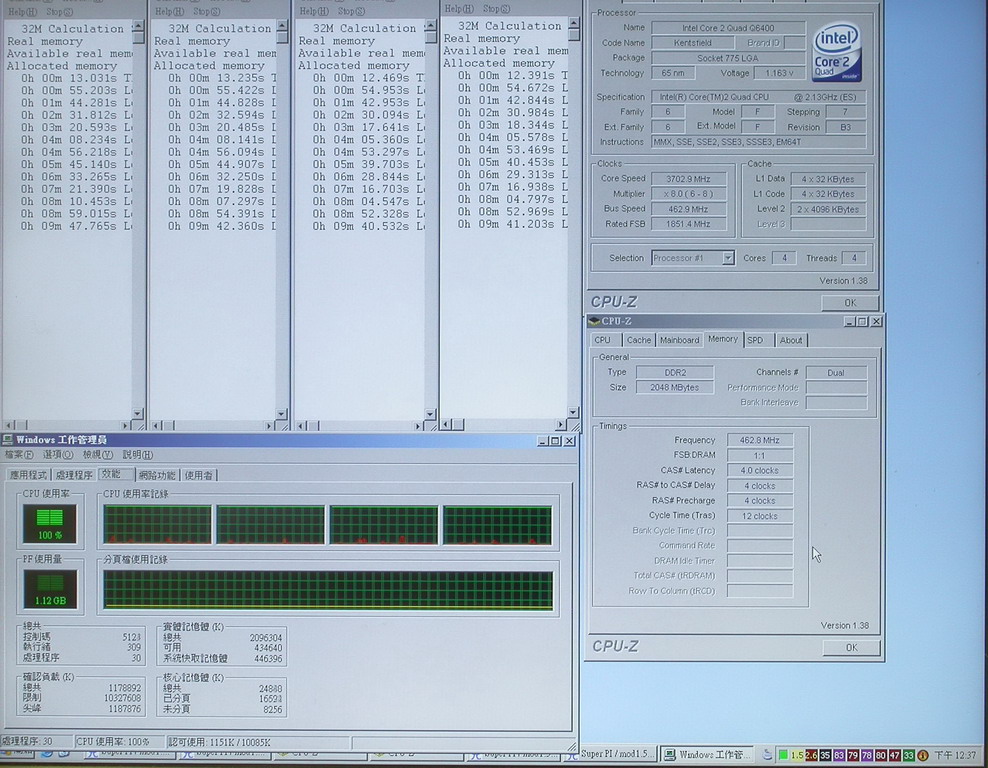
Task: Click horizontal scroll-right arrow in Super PI window showing 41.203s
Action: [x=560, y=425]
